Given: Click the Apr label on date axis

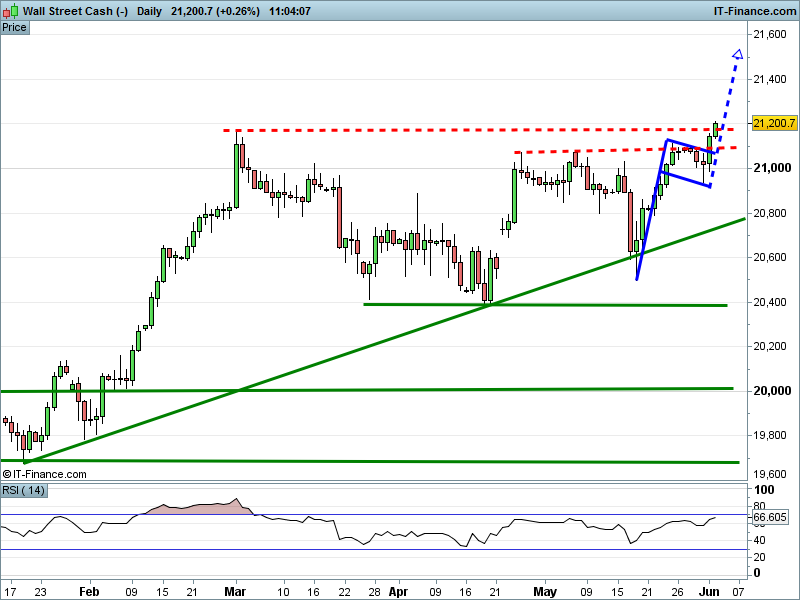Looking at the screenshot, I should point(398,592).
